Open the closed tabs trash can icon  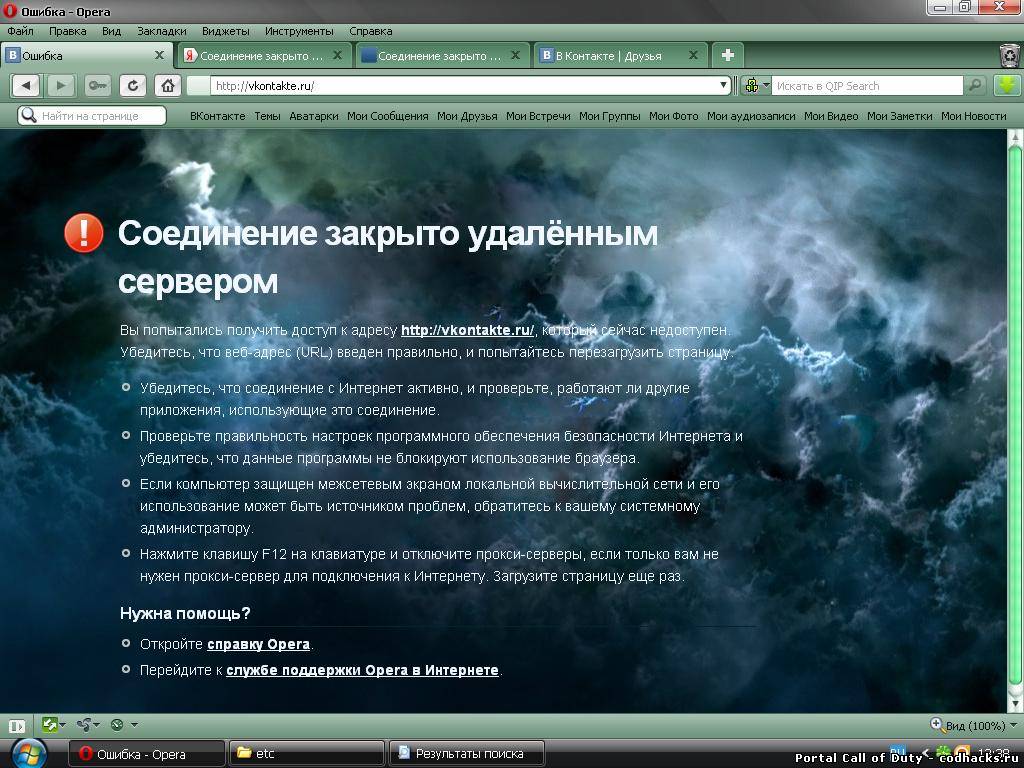[x=1010, y=56]
